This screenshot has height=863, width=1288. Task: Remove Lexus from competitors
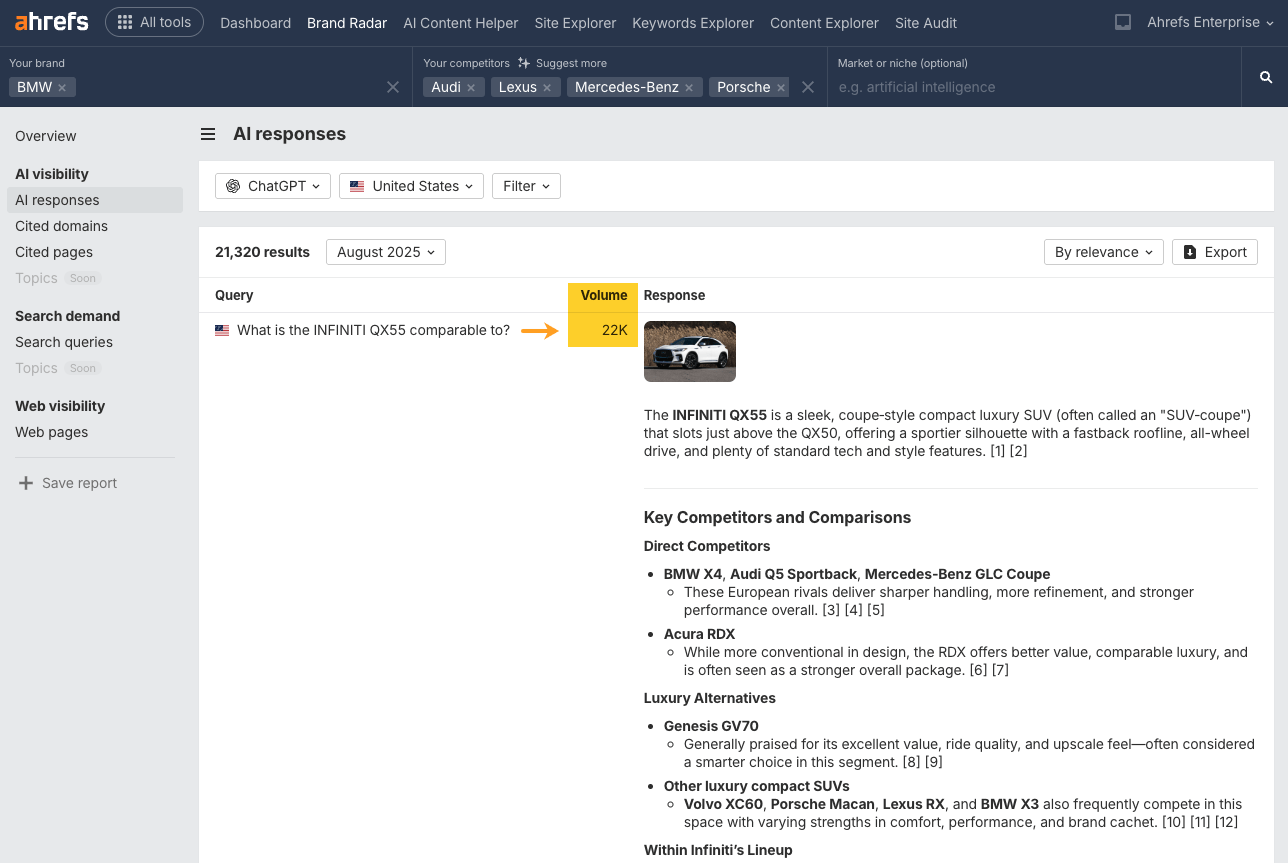pyautogui.click(x=547, y=87)
